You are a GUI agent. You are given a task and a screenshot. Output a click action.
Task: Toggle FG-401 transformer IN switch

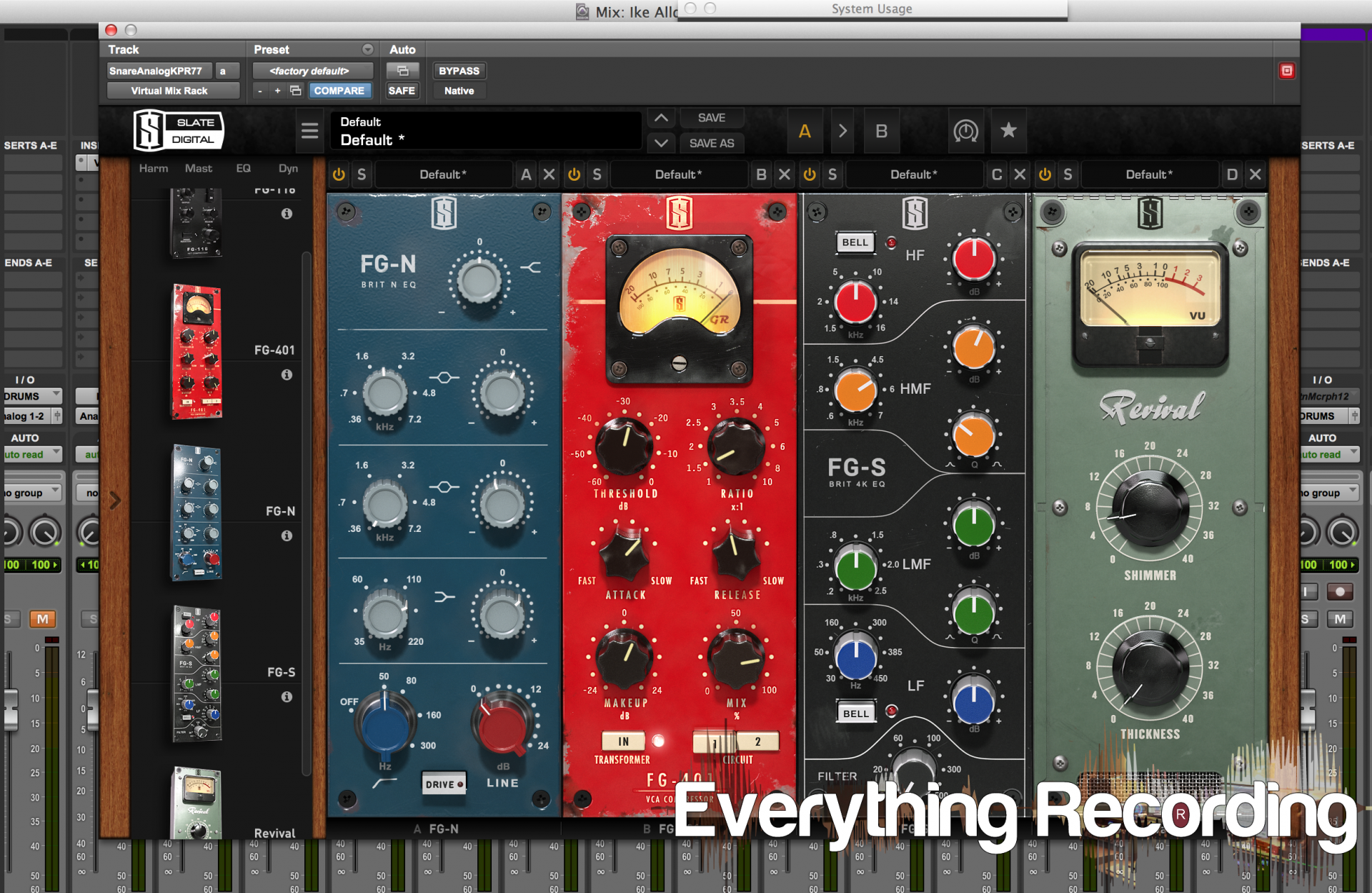click(623, 741)
